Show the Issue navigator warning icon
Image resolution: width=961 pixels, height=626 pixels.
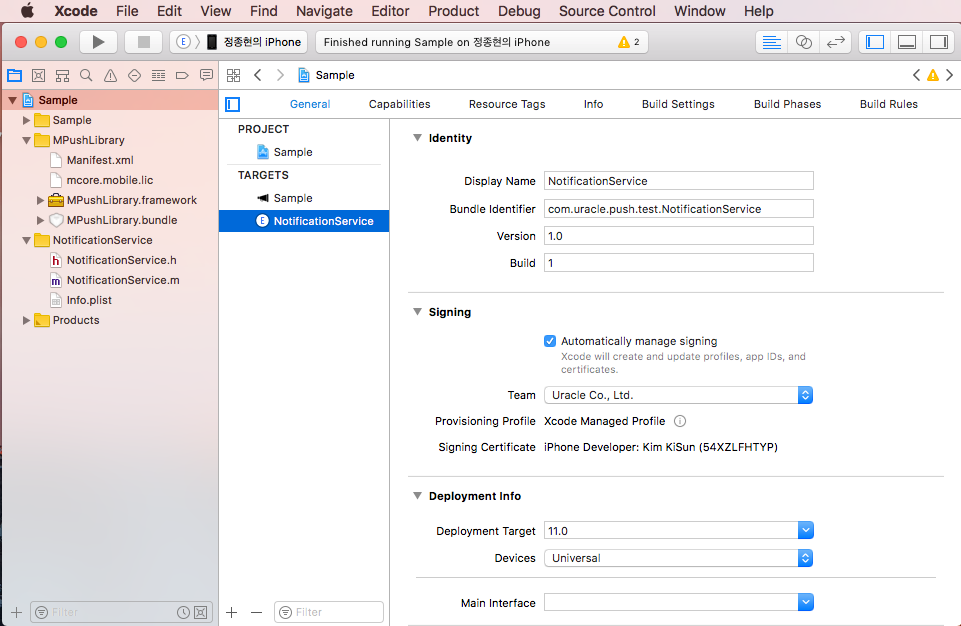click(110, 75)
